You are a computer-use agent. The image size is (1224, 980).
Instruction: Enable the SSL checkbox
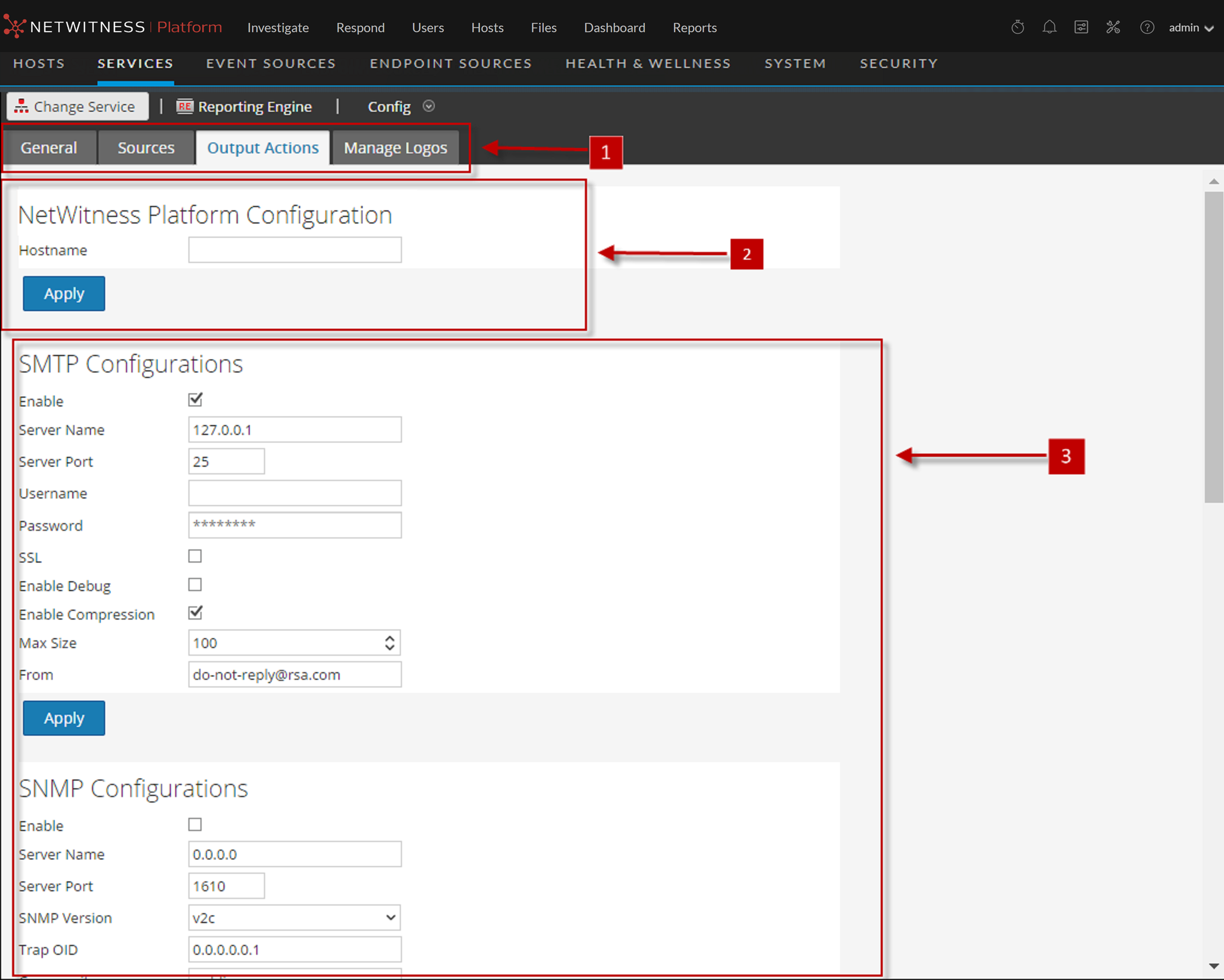pyautogui.click(x=196, y=556)
